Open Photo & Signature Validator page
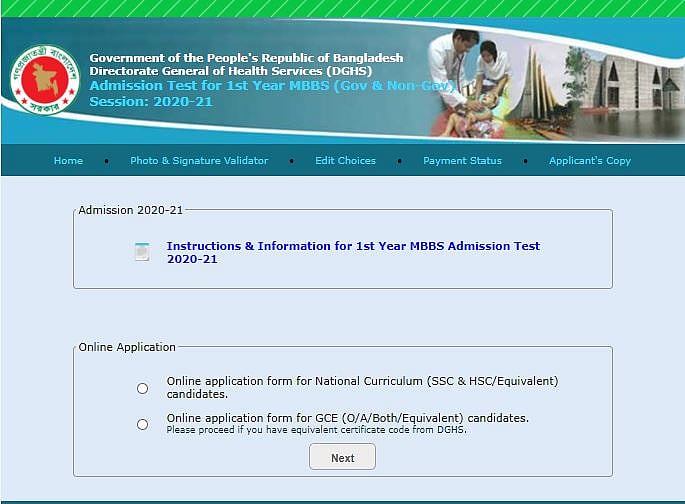Image resolution: width=685 pixels, height=504 pixels. 199,161
